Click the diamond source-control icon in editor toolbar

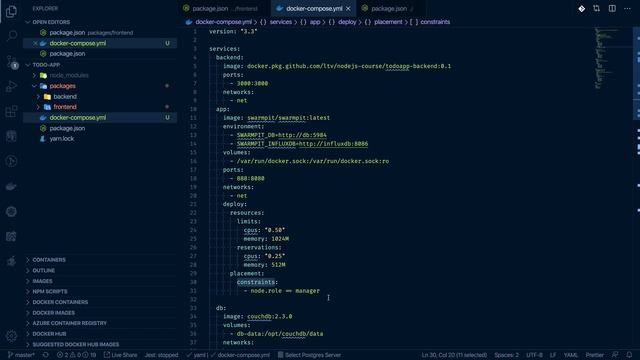pyautogui.click(x=581, y=8)
